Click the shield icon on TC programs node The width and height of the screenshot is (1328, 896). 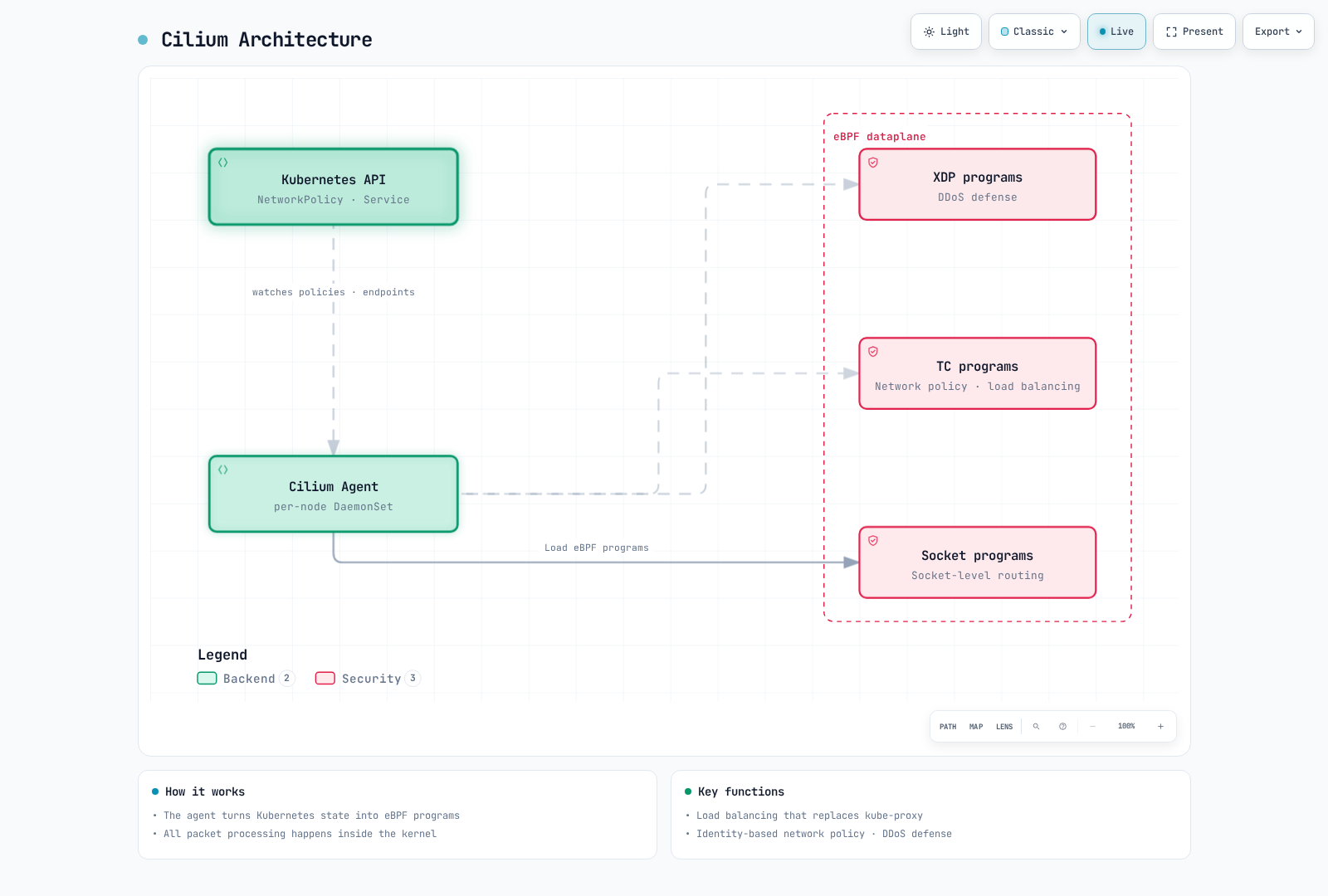pos(873,352)
